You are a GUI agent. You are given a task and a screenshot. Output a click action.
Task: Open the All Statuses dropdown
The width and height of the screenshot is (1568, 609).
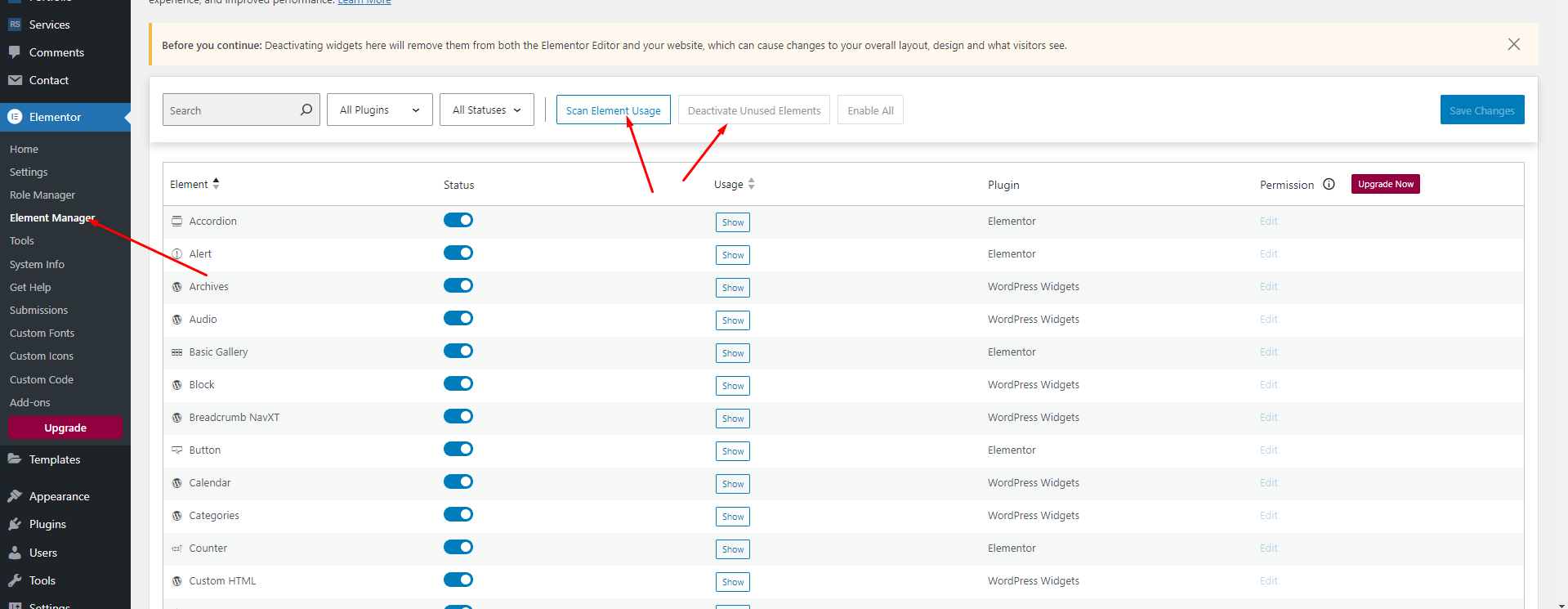(487, 110)
